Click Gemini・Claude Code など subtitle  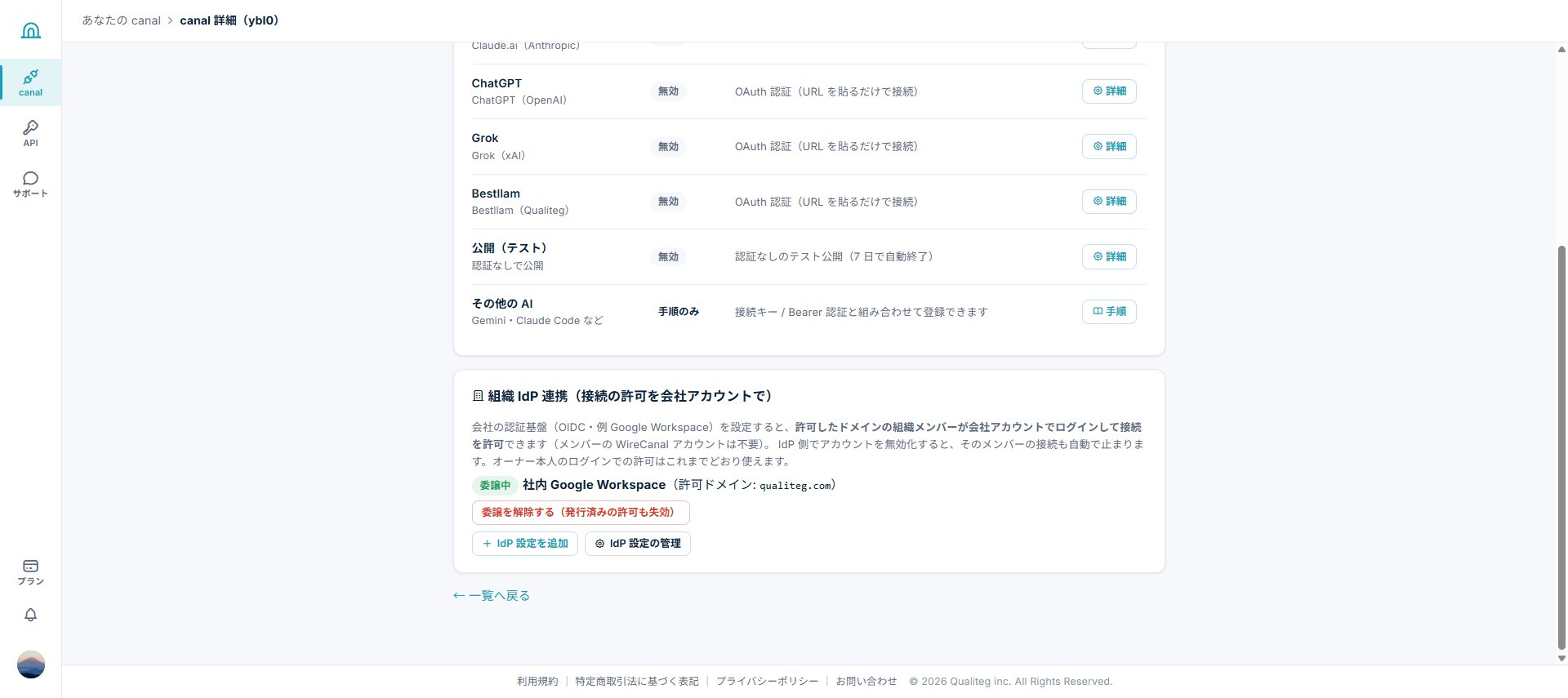[537, 321]
